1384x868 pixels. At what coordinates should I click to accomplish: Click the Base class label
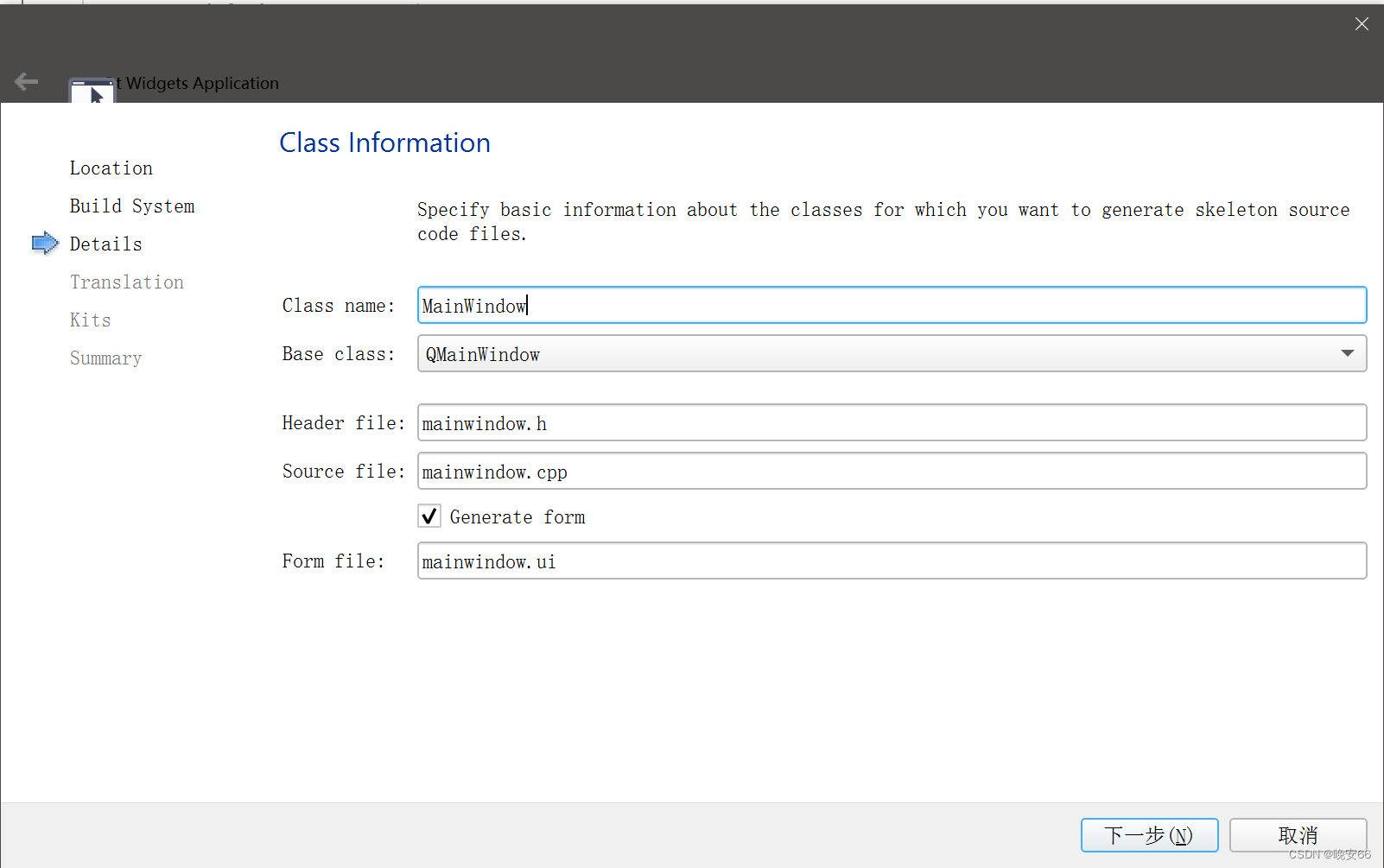pos(339,354)
